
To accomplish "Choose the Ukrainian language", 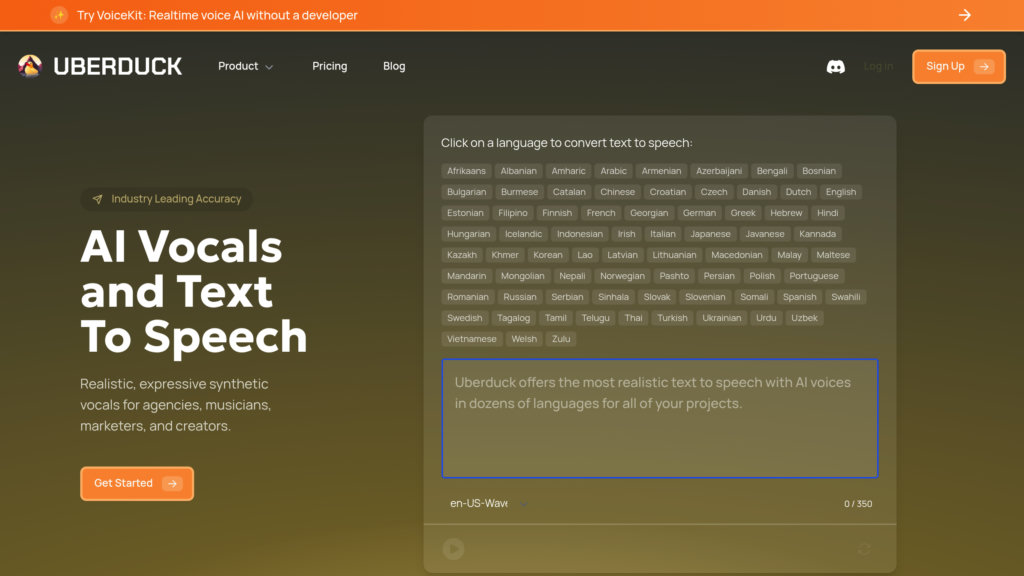I will pos(722,317).
